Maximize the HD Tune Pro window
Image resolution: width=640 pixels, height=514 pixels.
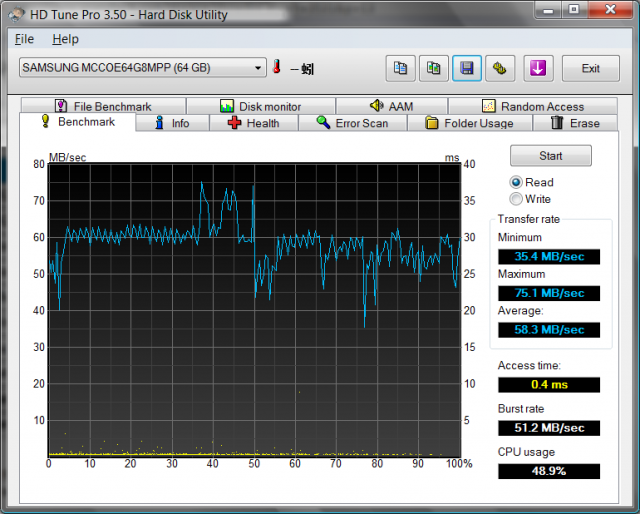[x=574, y=10]
